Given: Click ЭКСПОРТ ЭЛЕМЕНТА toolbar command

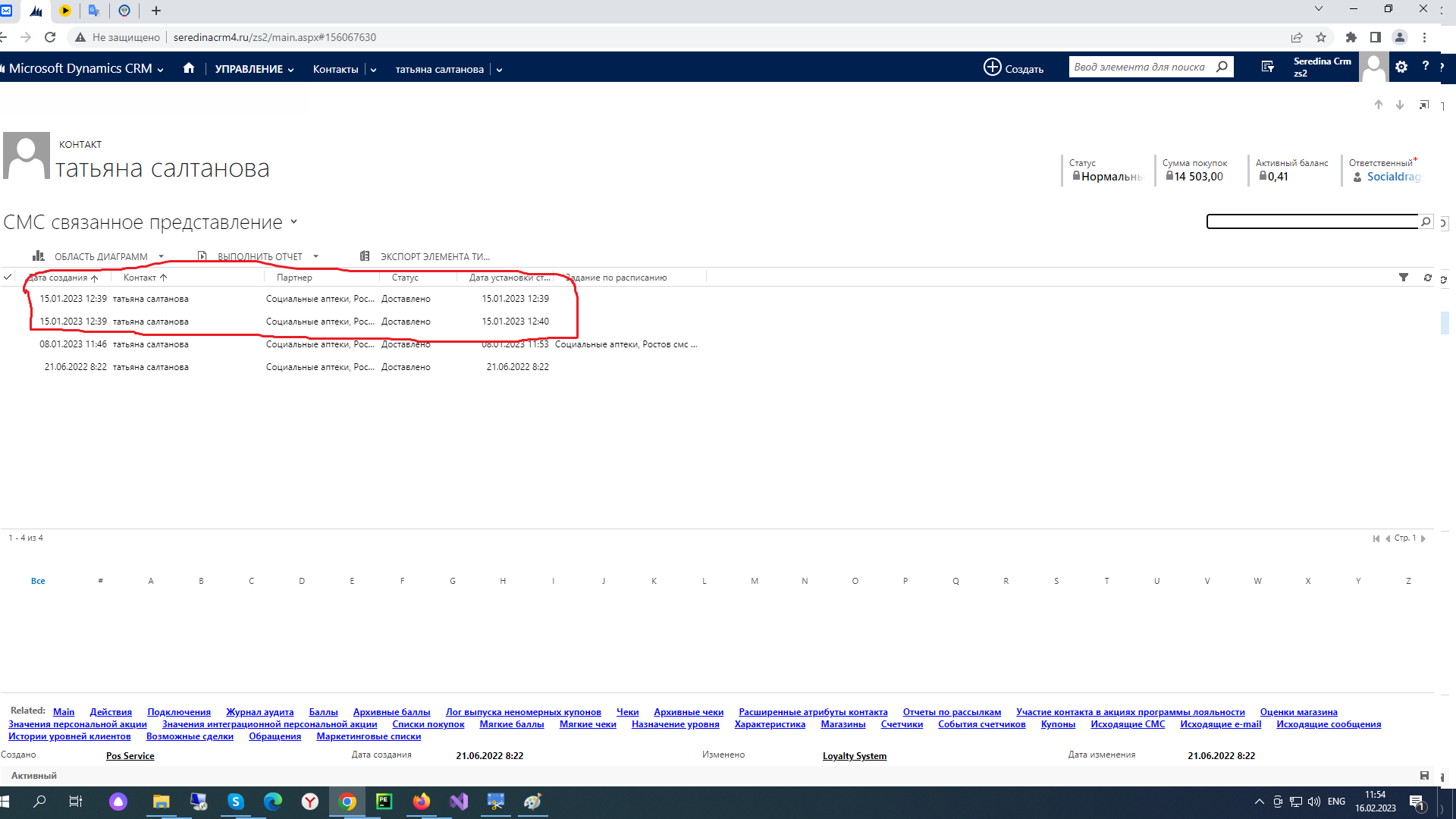Looking at the screenshot, I should 435,256.
